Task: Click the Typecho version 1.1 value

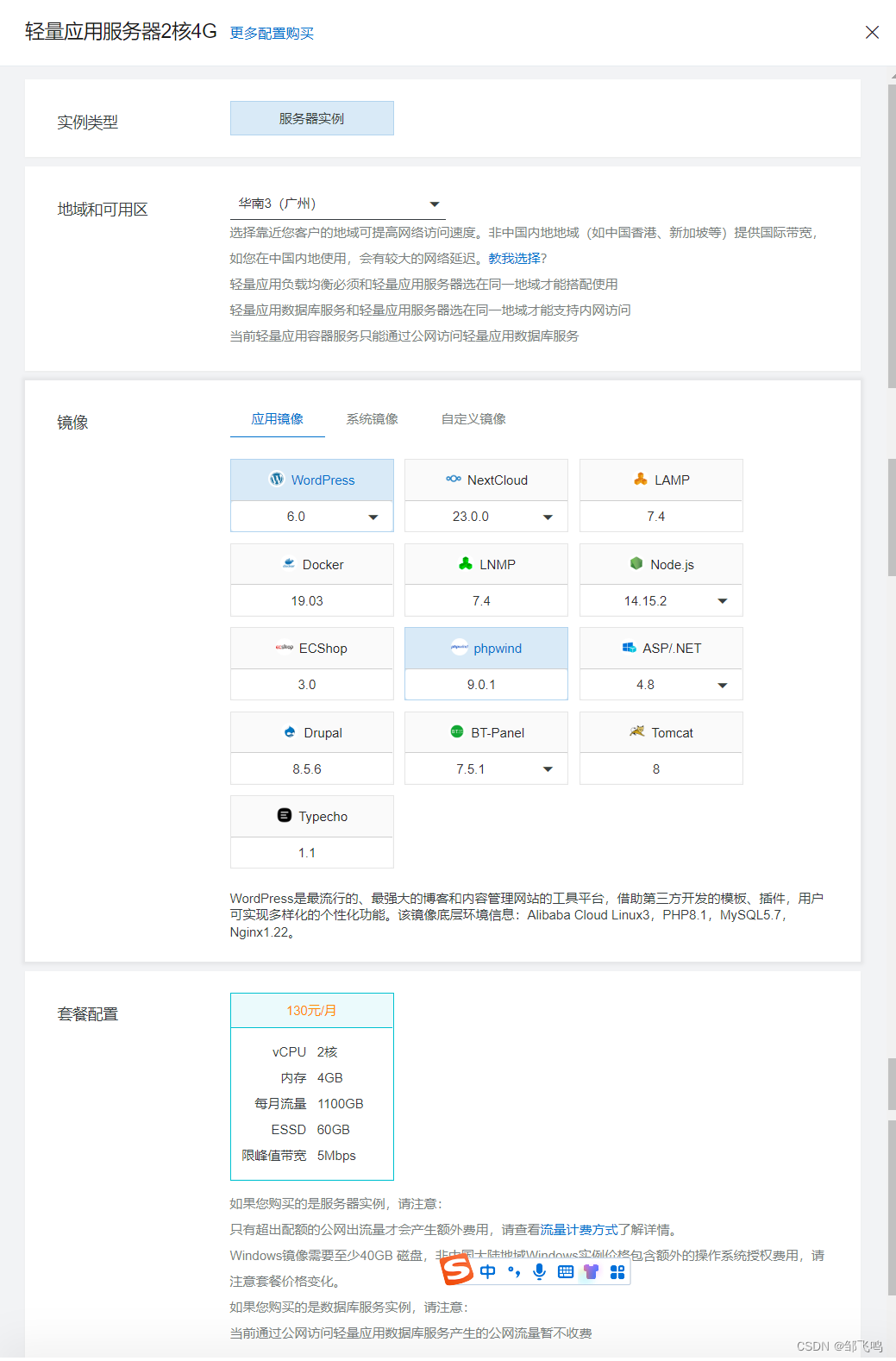Action: (x=307, y=853)
